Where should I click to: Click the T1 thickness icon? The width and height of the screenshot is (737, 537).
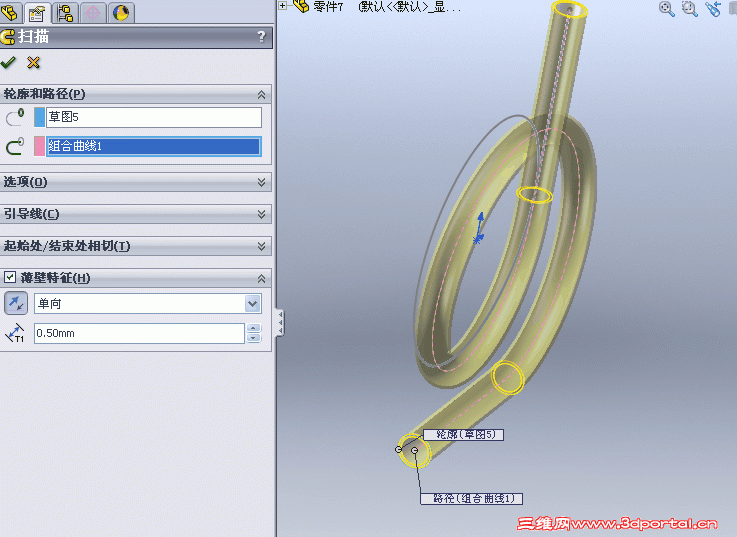pyautogui.click(x=15, y=333)
